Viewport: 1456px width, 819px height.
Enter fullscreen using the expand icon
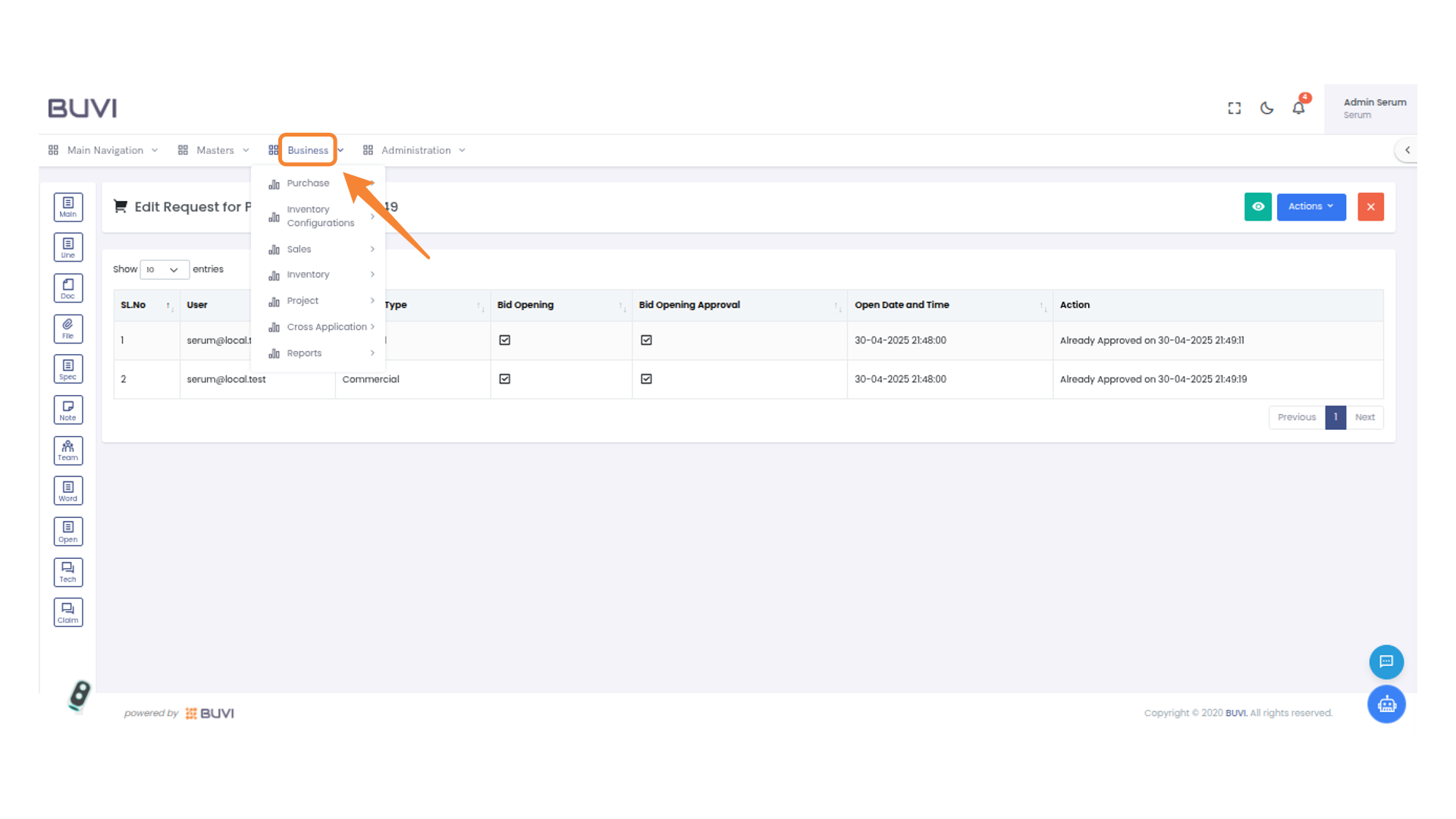click(1234, 108)
